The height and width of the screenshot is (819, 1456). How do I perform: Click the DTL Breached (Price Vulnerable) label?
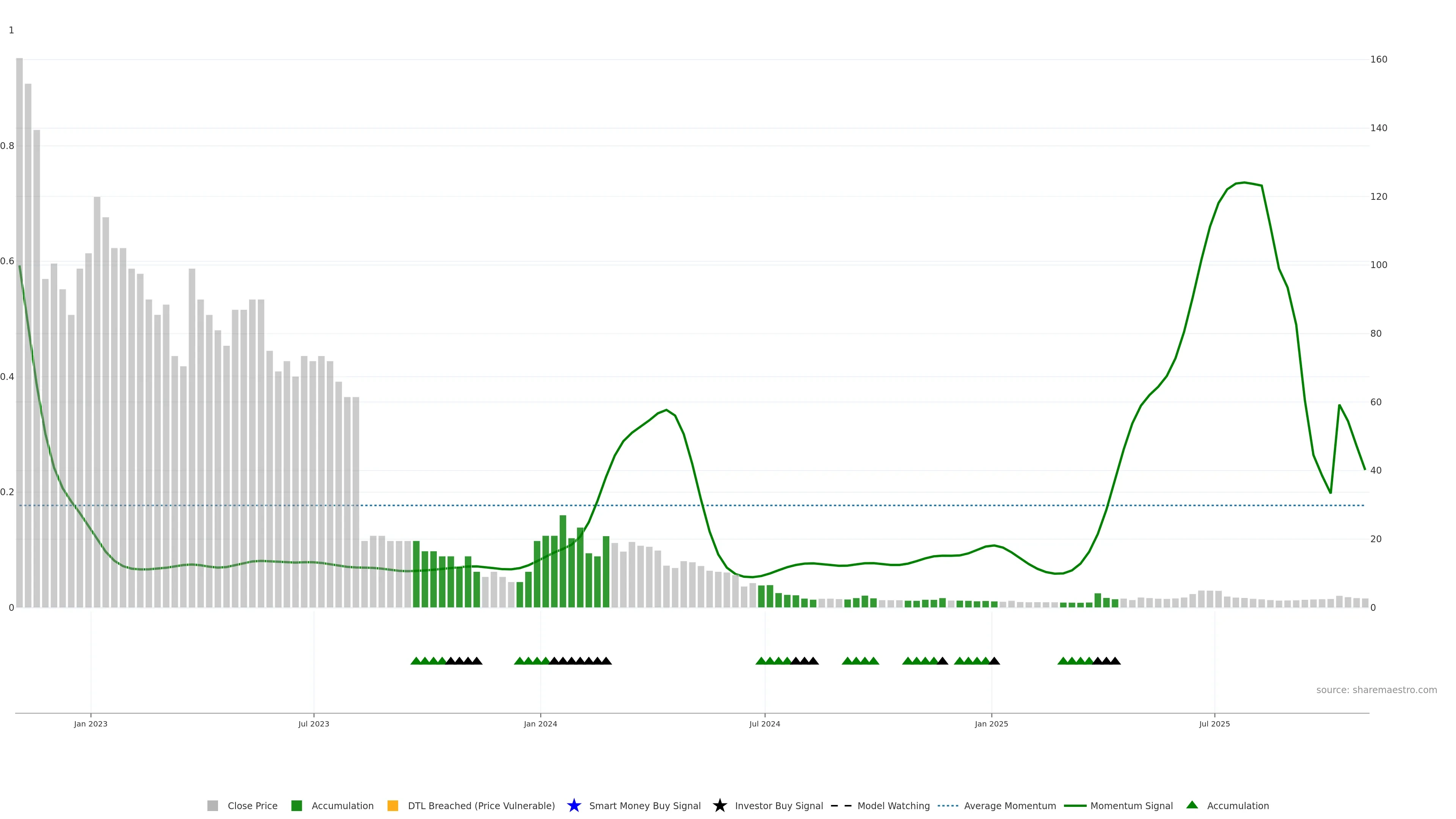click(481, 805)
